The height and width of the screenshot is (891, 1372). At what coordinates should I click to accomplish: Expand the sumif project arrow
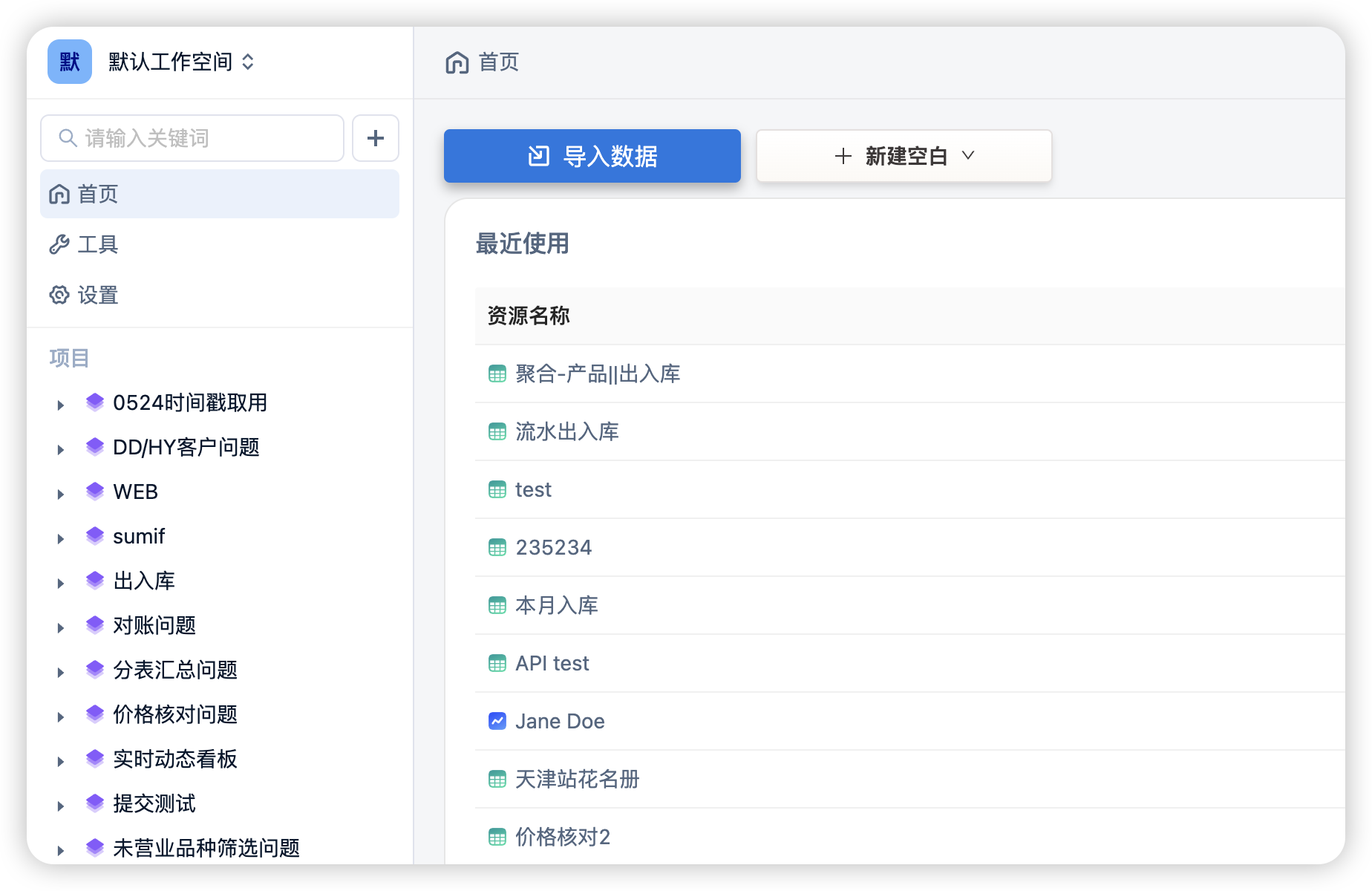[61, 538]
